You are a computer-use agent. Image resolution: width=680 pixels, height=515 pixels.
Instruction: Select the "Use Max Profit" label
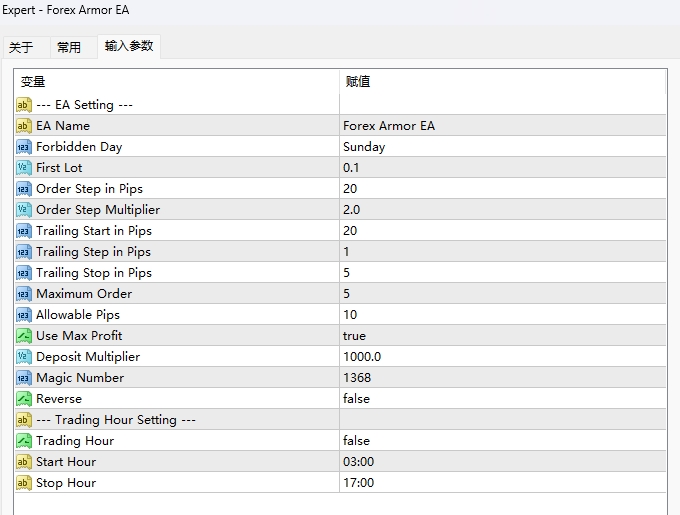click(x=79, y=336)
